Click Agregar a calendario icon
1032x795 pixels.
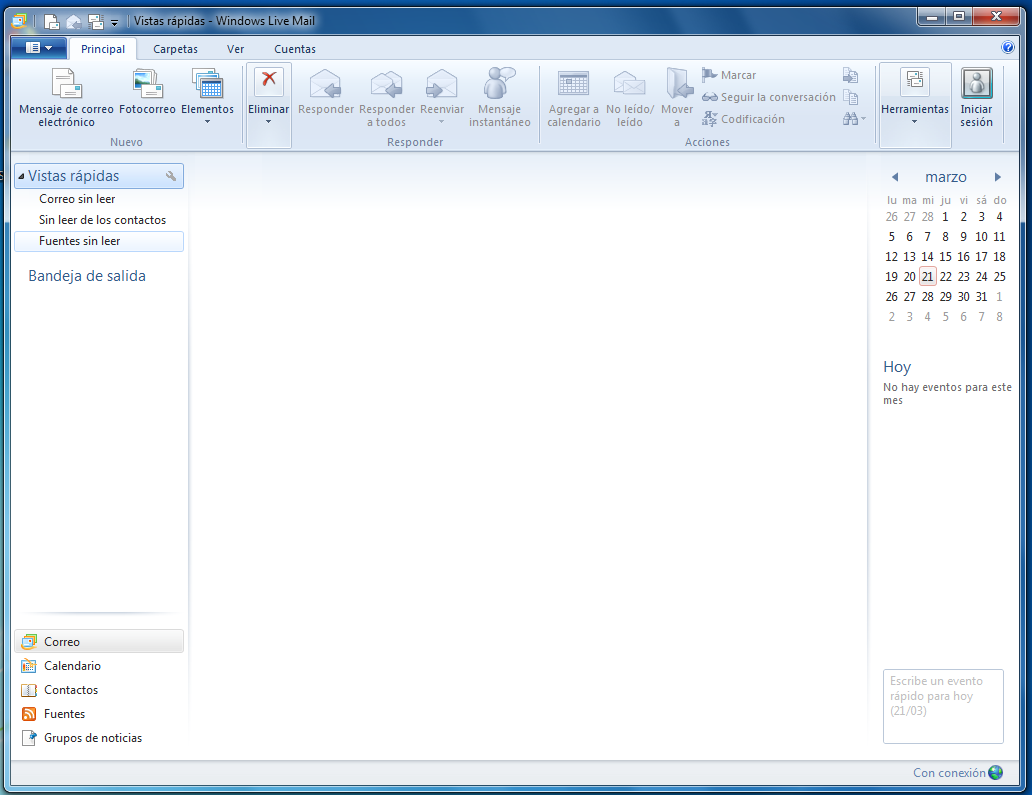click(x=573, y=84)
